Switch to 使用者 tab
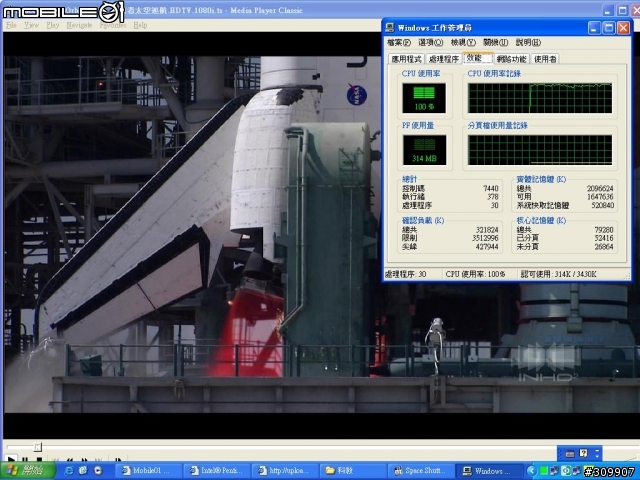Viewport: 640px width, 480px height. (x=545, y=59)
